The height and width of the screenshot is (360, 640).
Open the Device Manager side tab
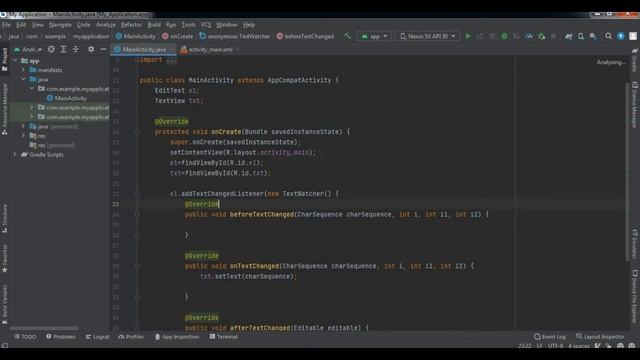pyautogui.click(x=635, y=104)
